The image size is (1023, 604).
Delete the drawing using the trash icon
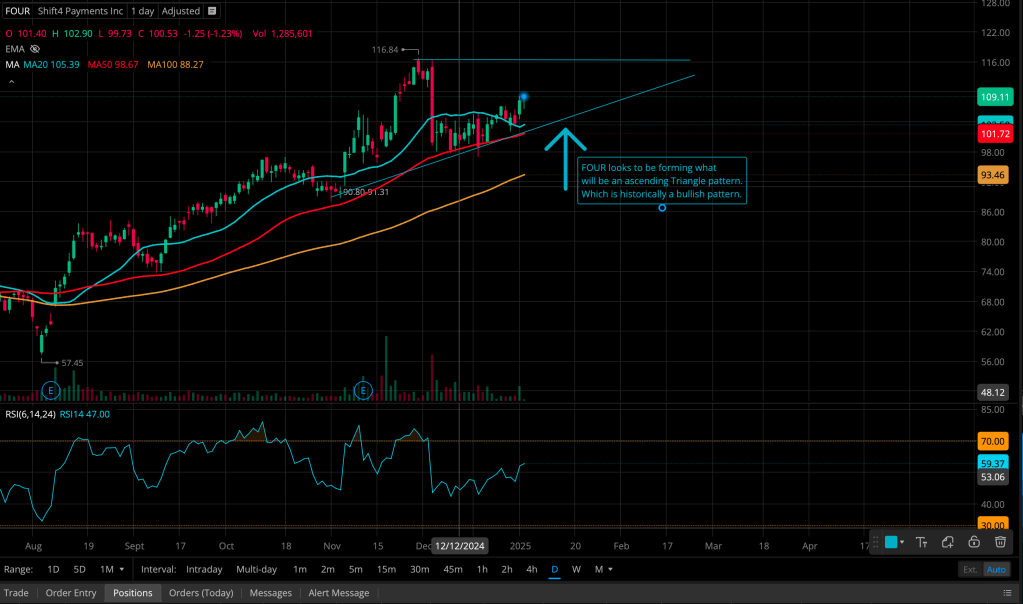pyautogui.click(x=1000, y=542)
